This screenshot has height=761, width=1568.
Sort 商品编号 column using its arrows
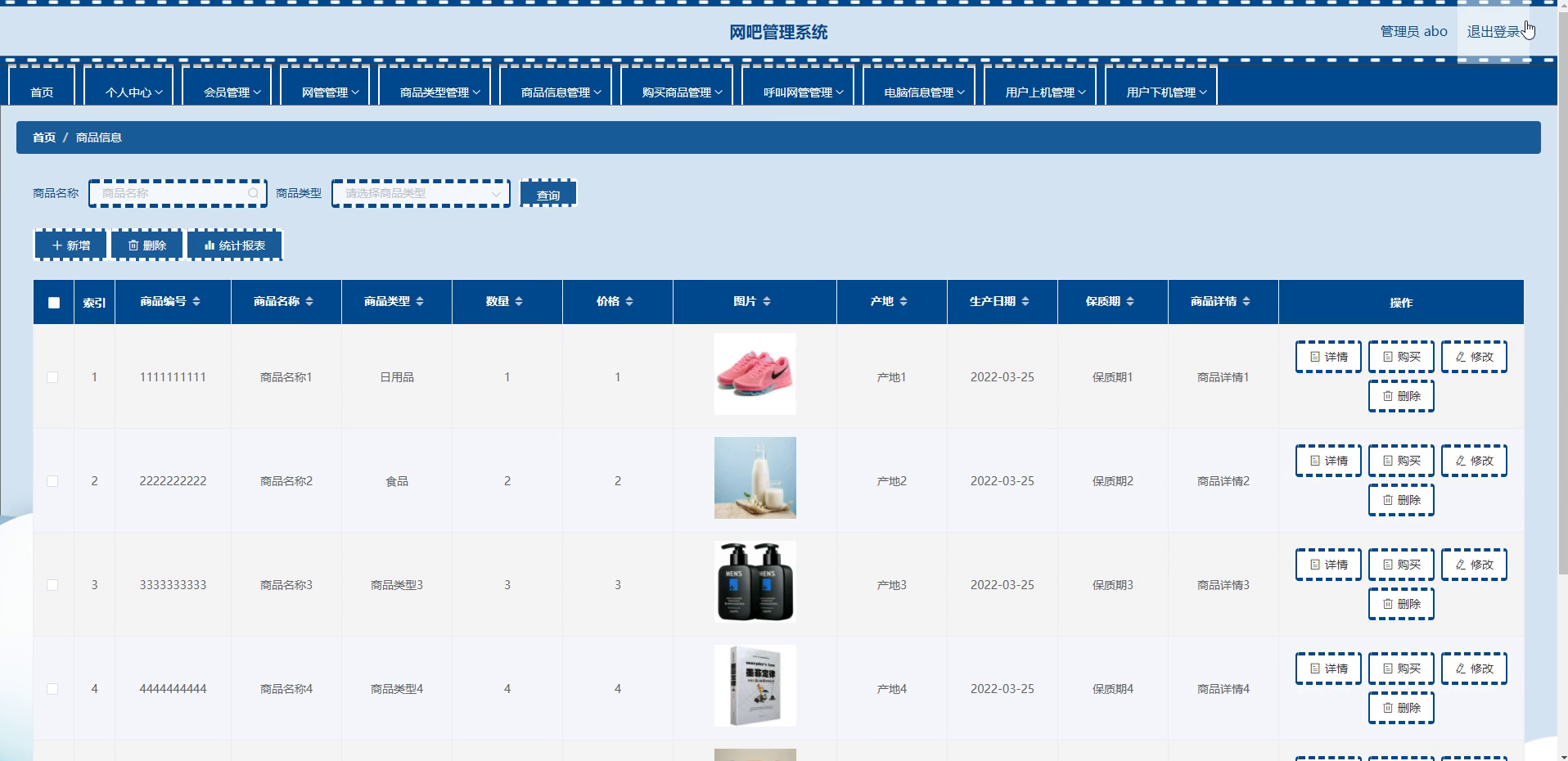[x=196, y=302]
